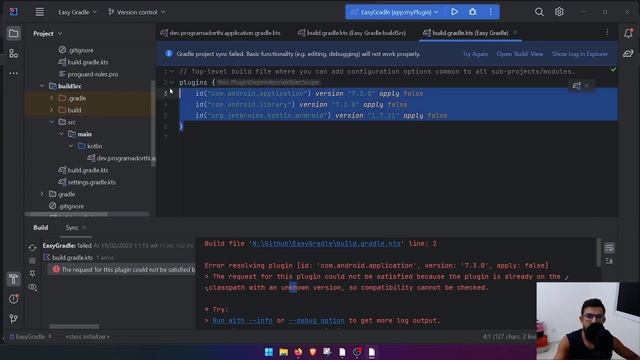The height and width of the screenshot is (360, 640).
Task: Open more run actions menu
Action: click(491, 12)
